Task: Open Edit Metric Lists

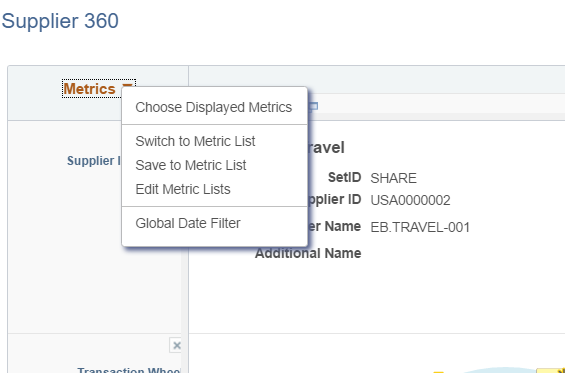Action: tap(183, 189)
